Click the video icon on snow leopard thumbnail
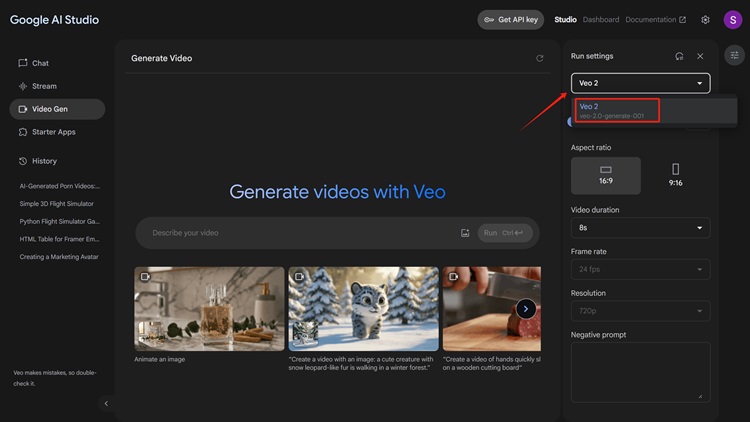This screenshot has height=422, width=750. (x=299, y=277)
